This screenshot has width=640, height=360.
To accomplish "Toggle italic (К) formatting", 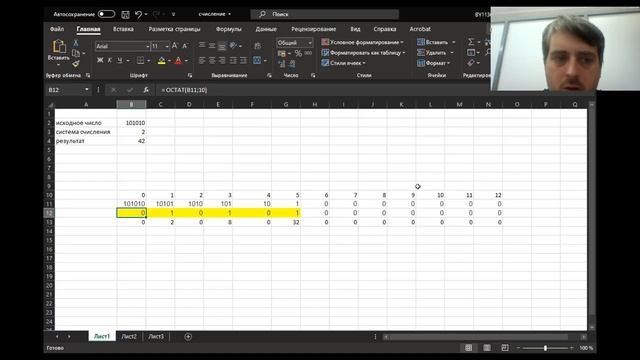I will [x=110, y=60].
